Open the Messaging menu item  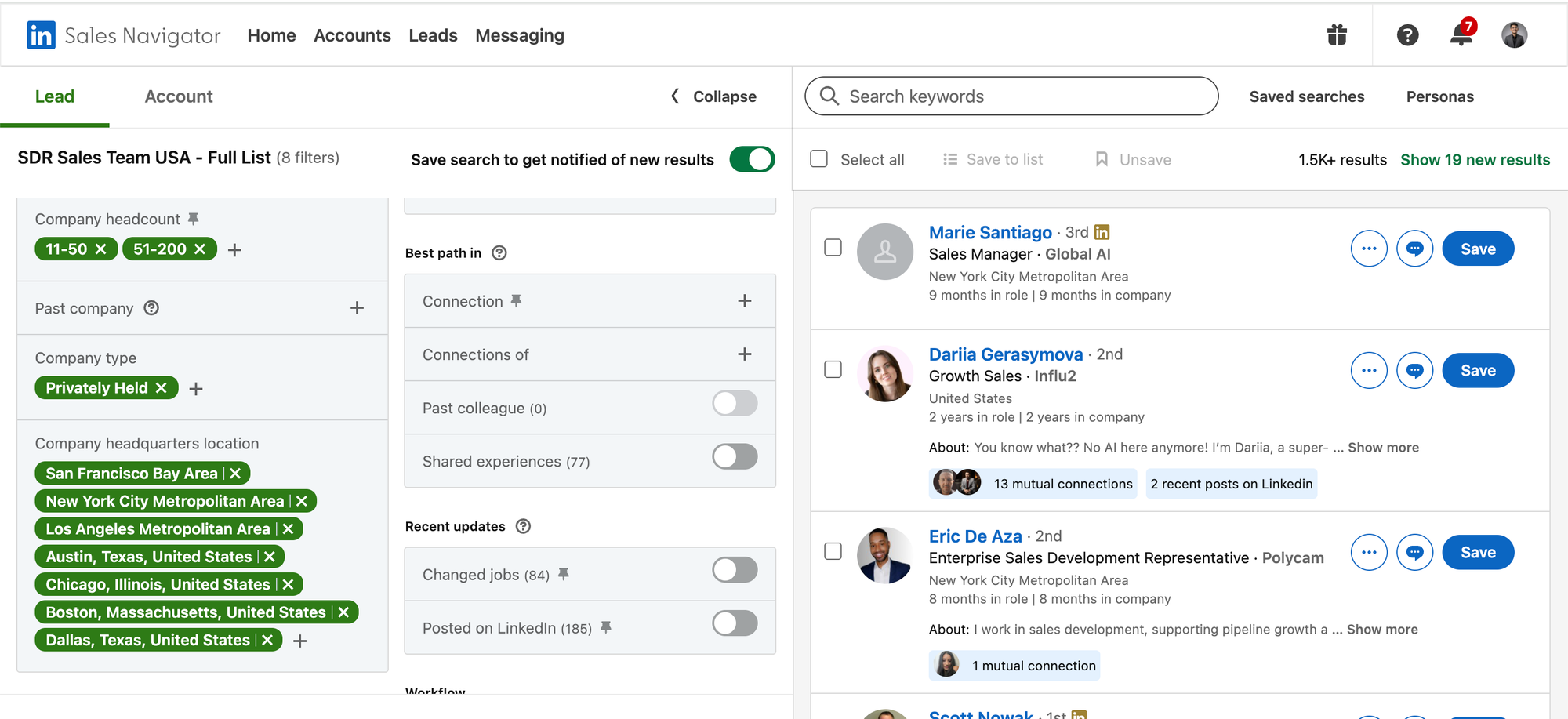[x=519, y=35]
